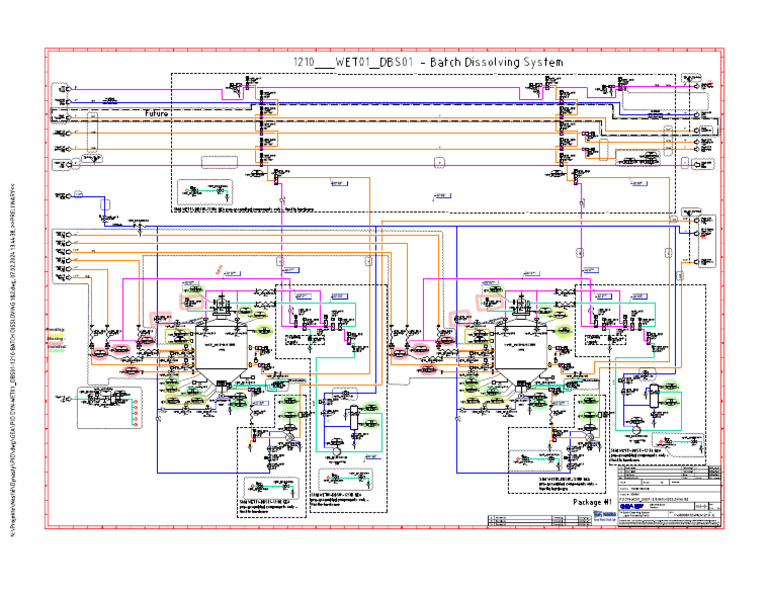Click the pump symbol below right tank

589,436
